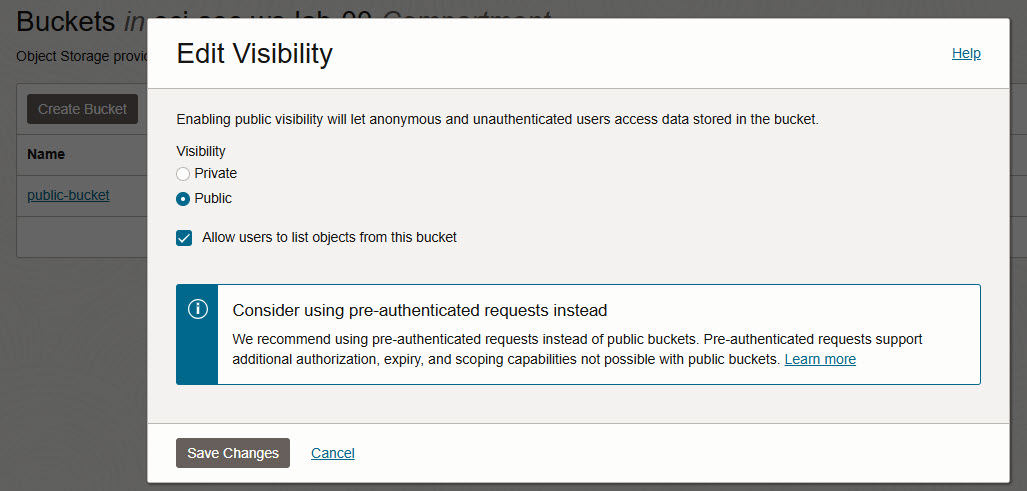Click the Edit Visibility dialog title
This screenshot has width=1027, height=491.
255,54
